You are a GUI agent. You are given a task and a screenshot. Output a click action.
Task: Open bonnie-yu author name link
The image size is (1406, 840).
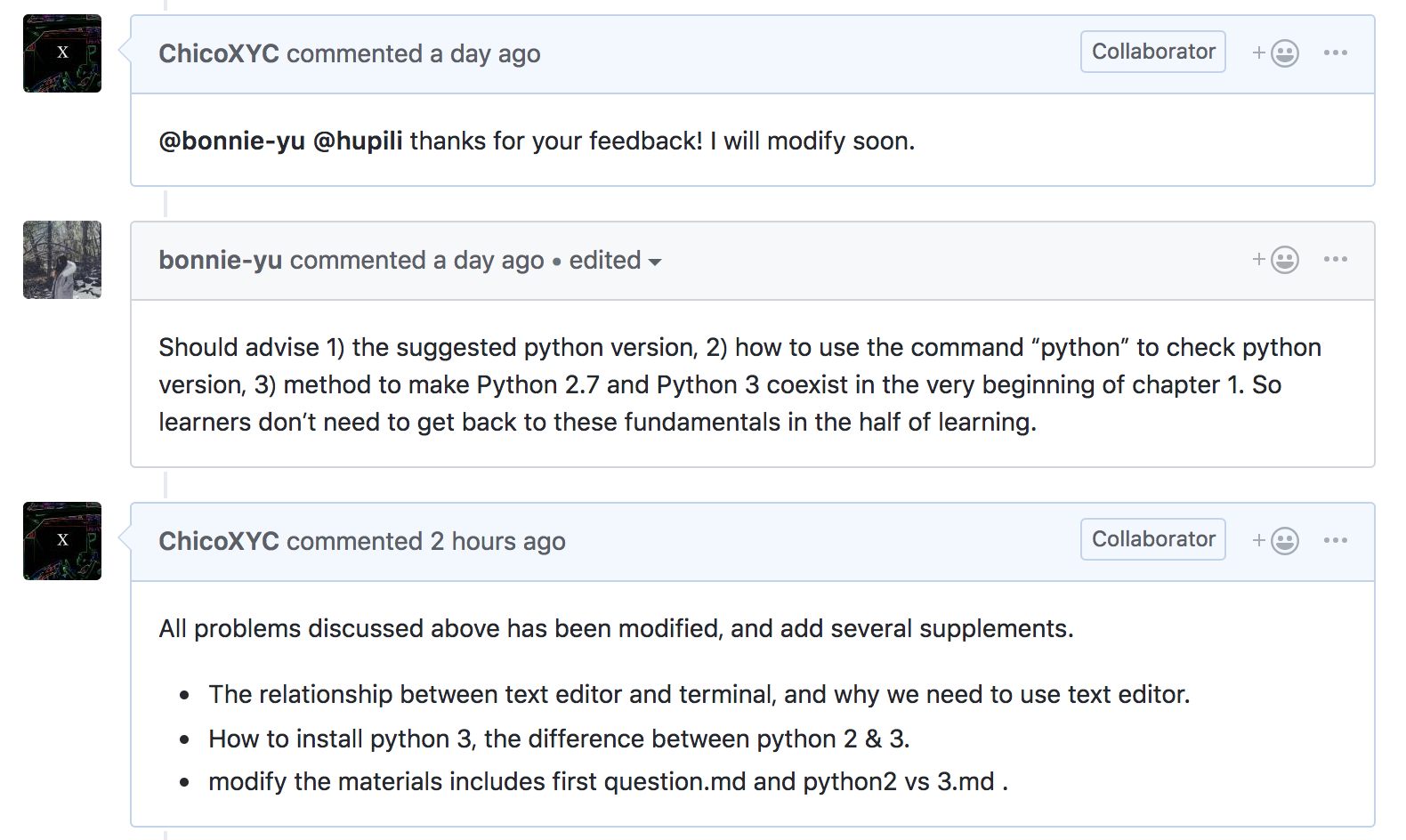coord(221,260)
